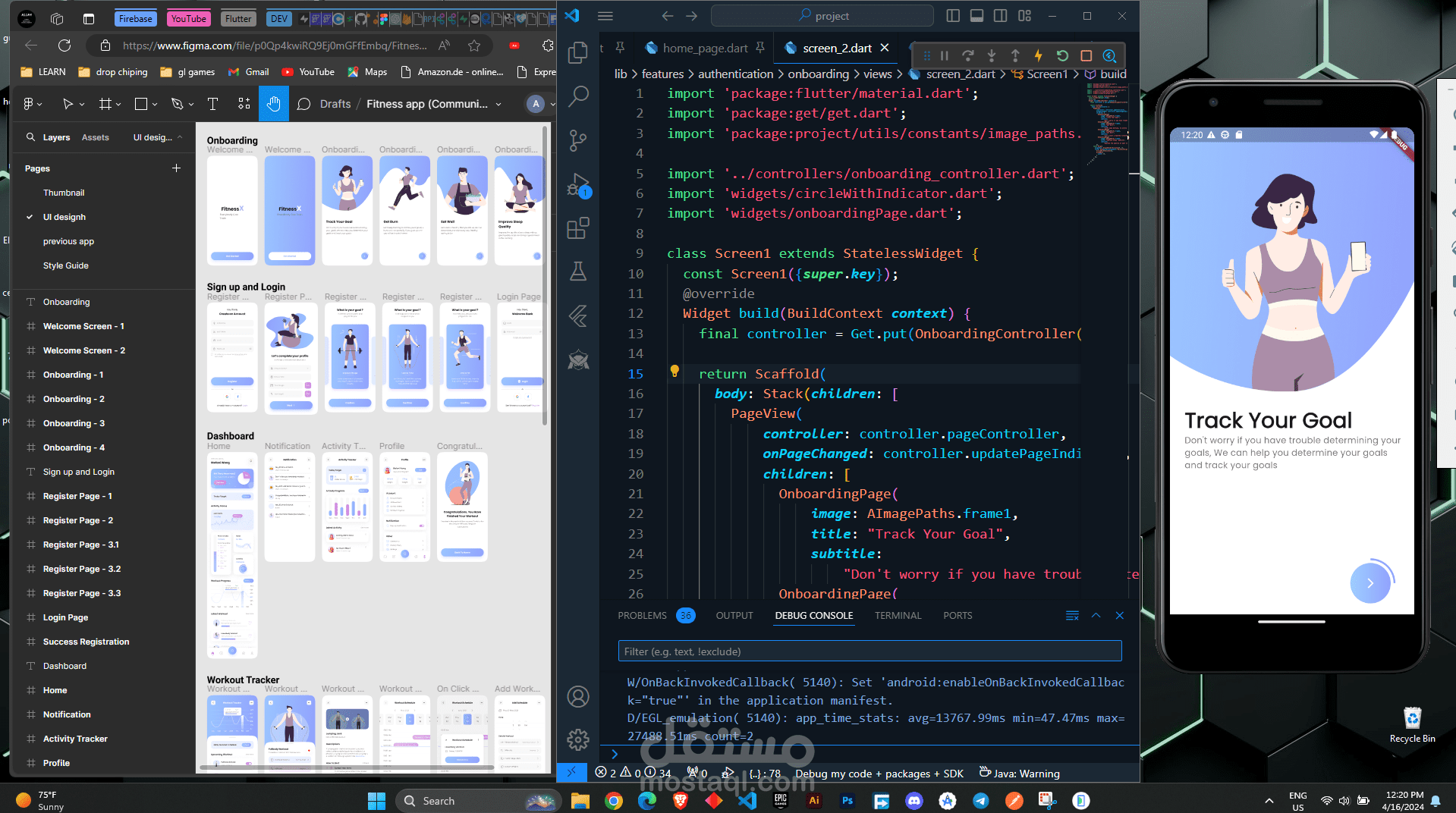Open Photoshop from the taskbar
This screenshot has width=1456, height=813.
click(x=847, y=801)
